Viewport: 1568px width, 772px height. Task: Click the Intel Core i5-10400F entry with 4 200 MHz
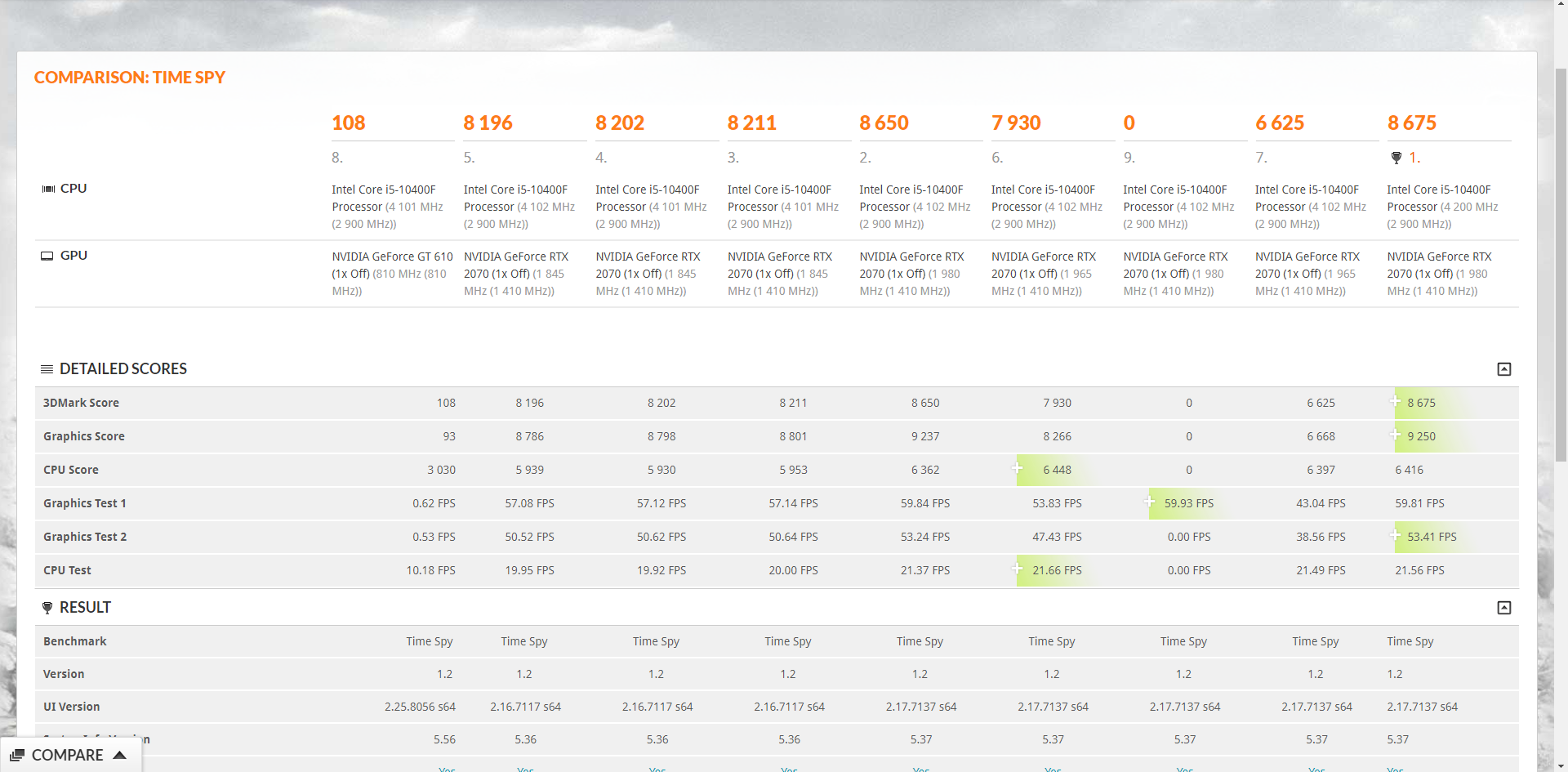(1442, 207)
